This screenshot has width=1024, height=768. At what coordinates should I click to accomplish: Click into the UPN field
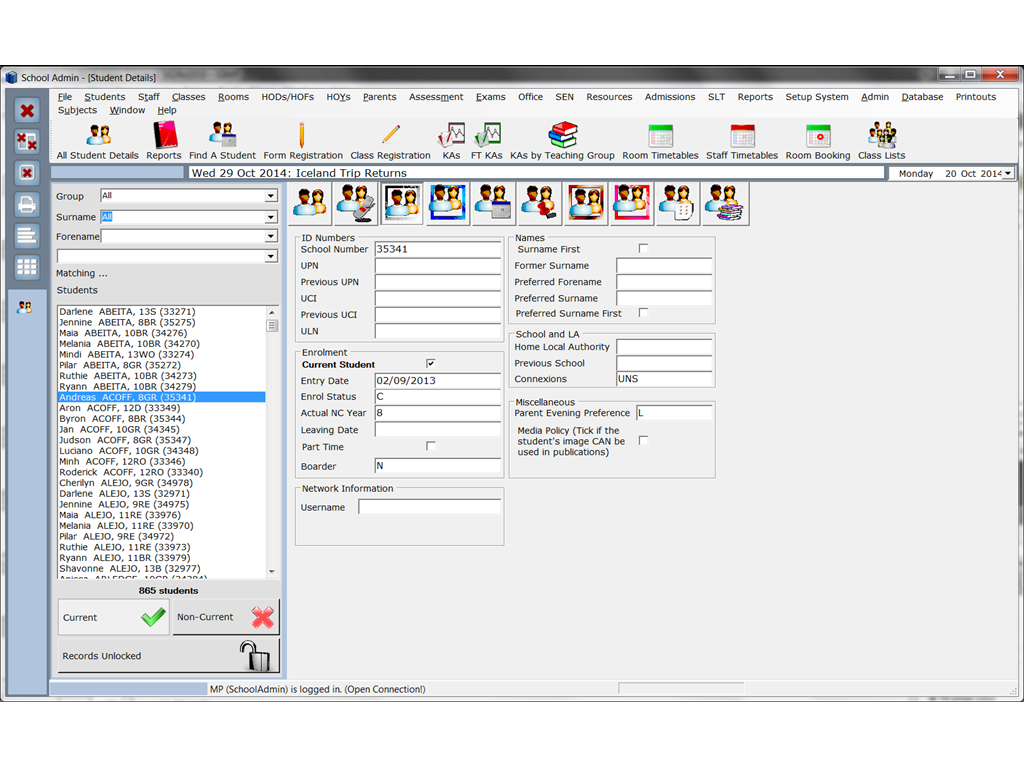point(438,266)
